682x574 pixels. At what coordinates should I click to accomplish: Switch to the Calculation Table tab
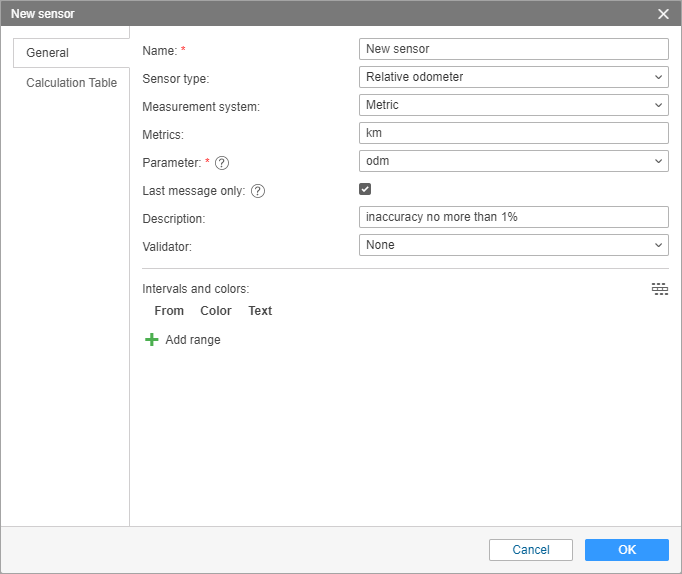coord(71,83)
